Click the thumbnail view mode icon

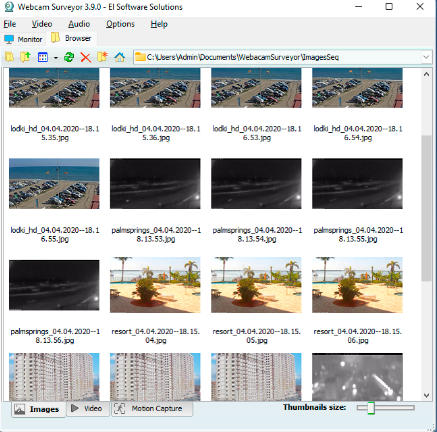pos(43,57)
